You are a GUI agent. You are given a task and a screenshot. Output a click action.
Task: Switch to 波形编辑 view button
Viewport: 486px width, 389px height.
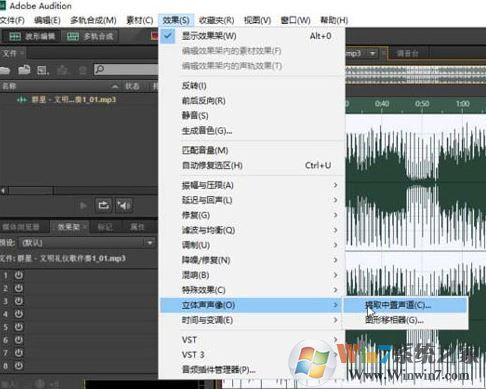[x=32, y=36]
